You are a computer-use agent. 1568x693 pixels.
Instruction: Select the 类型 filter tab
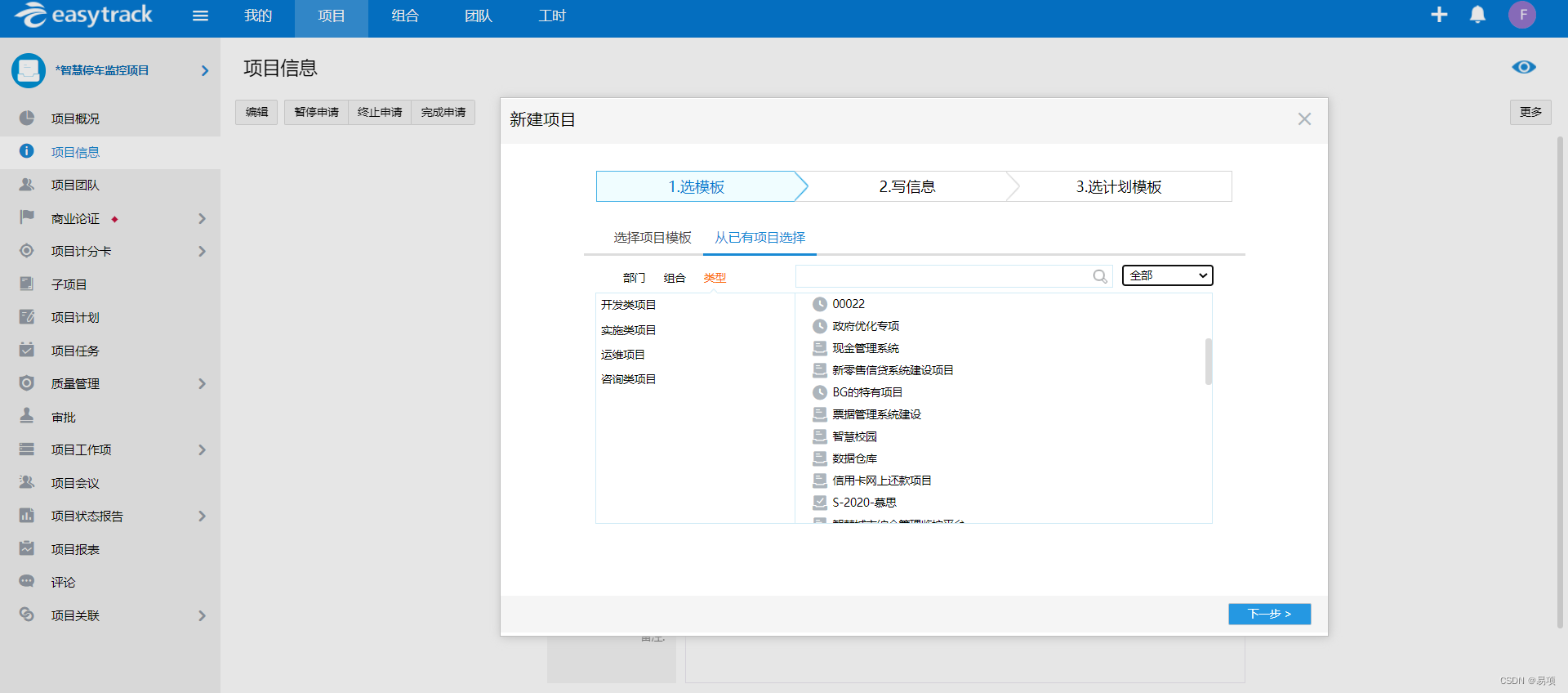(x=715, y=278)
